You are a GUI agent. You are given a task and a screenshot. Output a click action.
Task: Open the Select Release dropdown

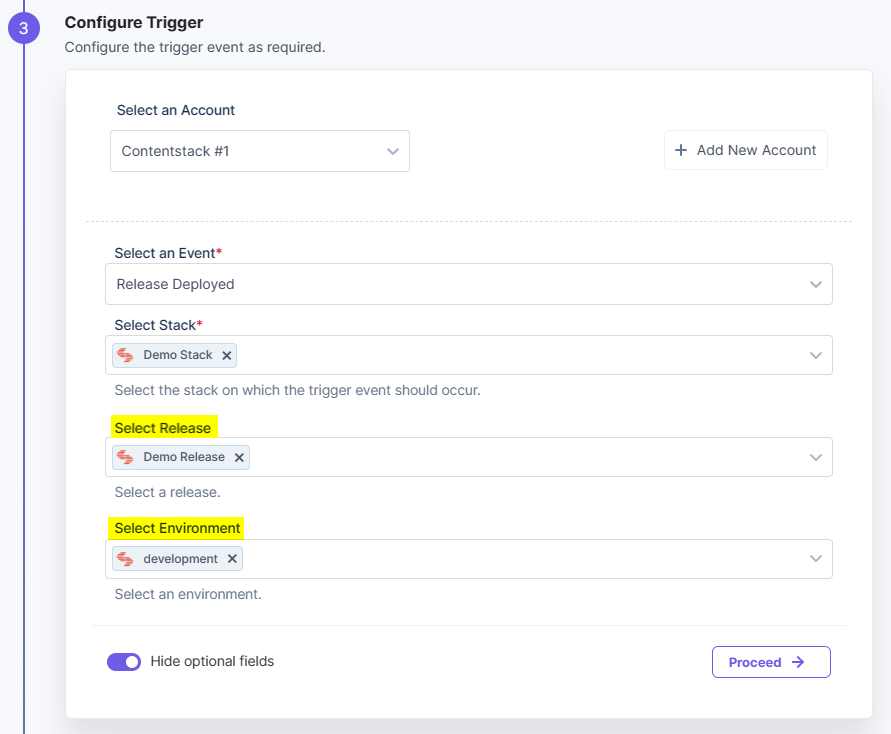pos(818,457)
